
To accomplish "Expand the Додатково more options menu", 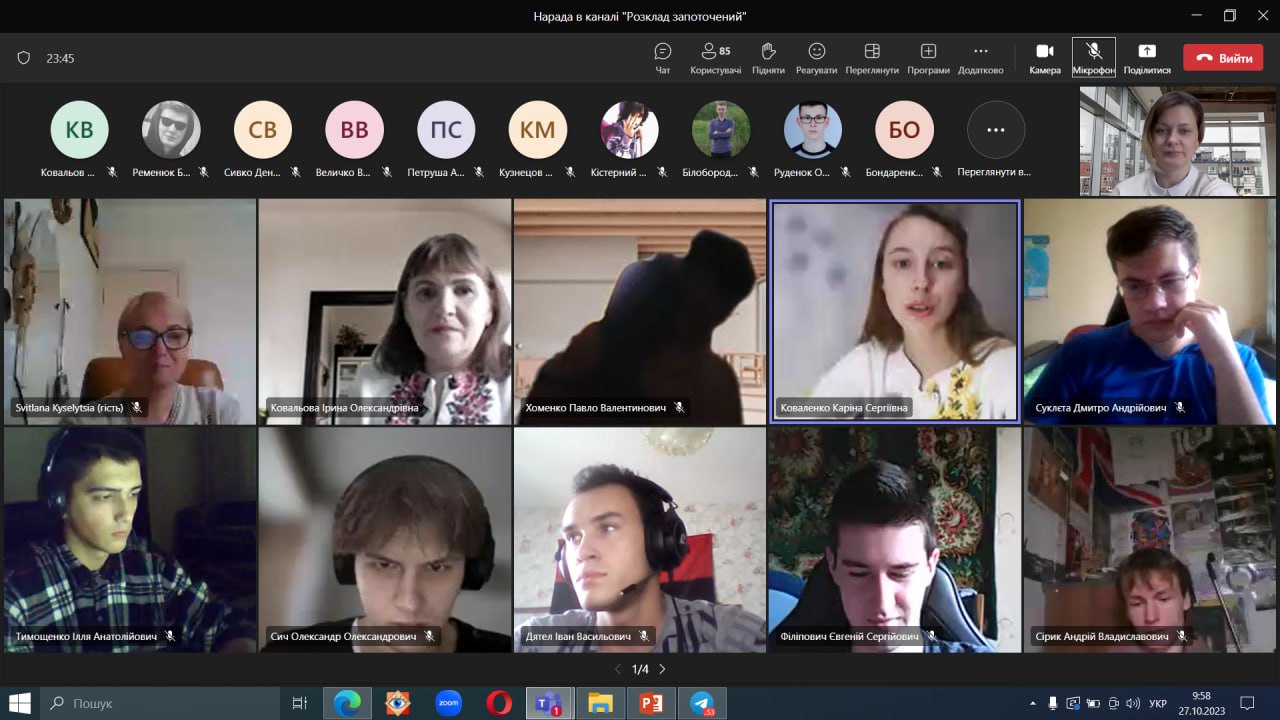I will (980, 57).
